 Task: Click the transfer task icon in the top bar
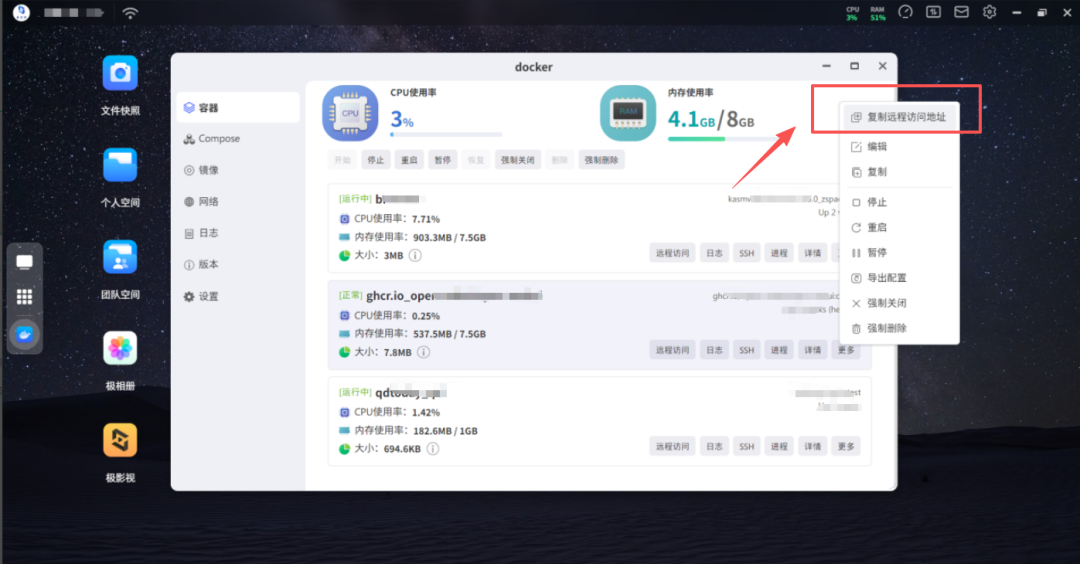point(933,12)
